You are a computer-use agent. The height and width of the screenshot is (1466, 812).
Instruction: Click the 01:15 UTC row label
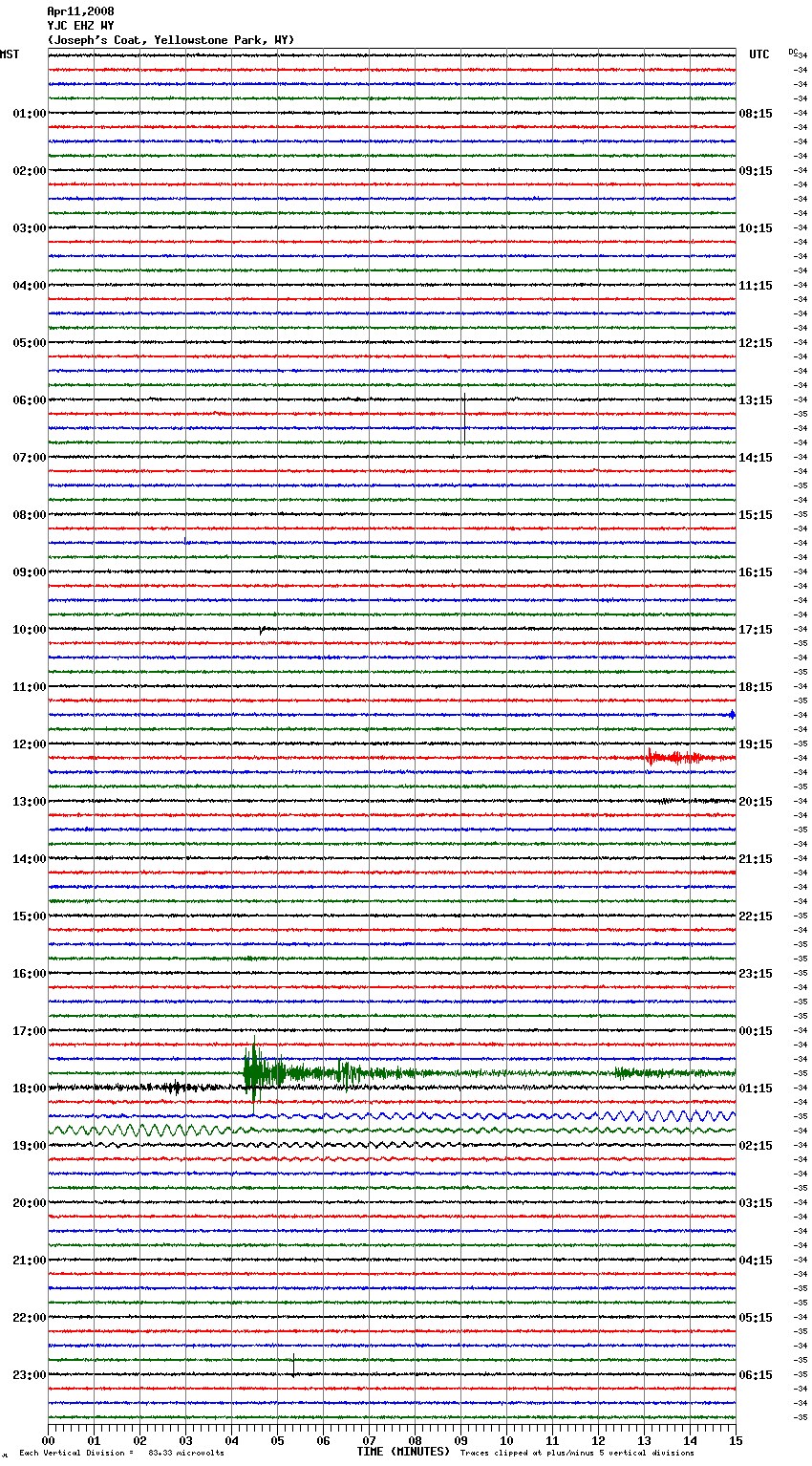[756, 1089]
